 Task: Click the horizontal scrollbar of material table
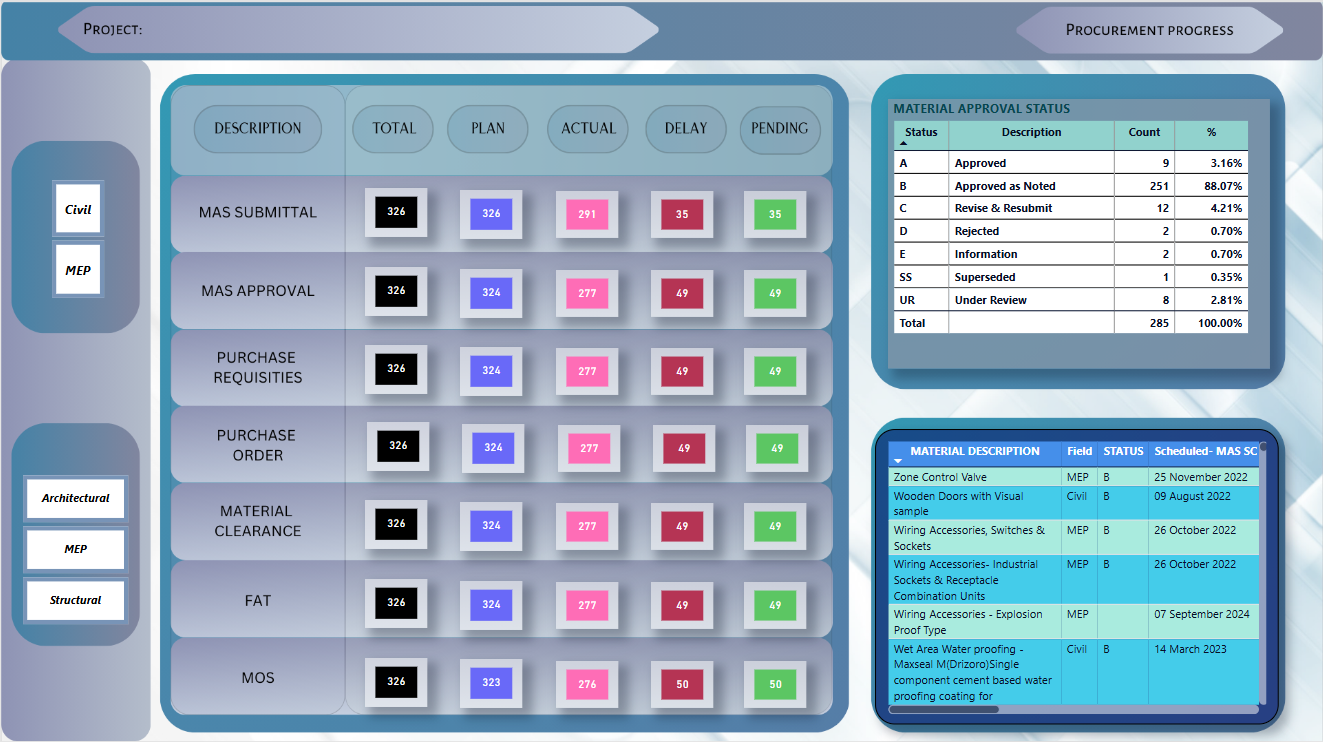(944, 710)
